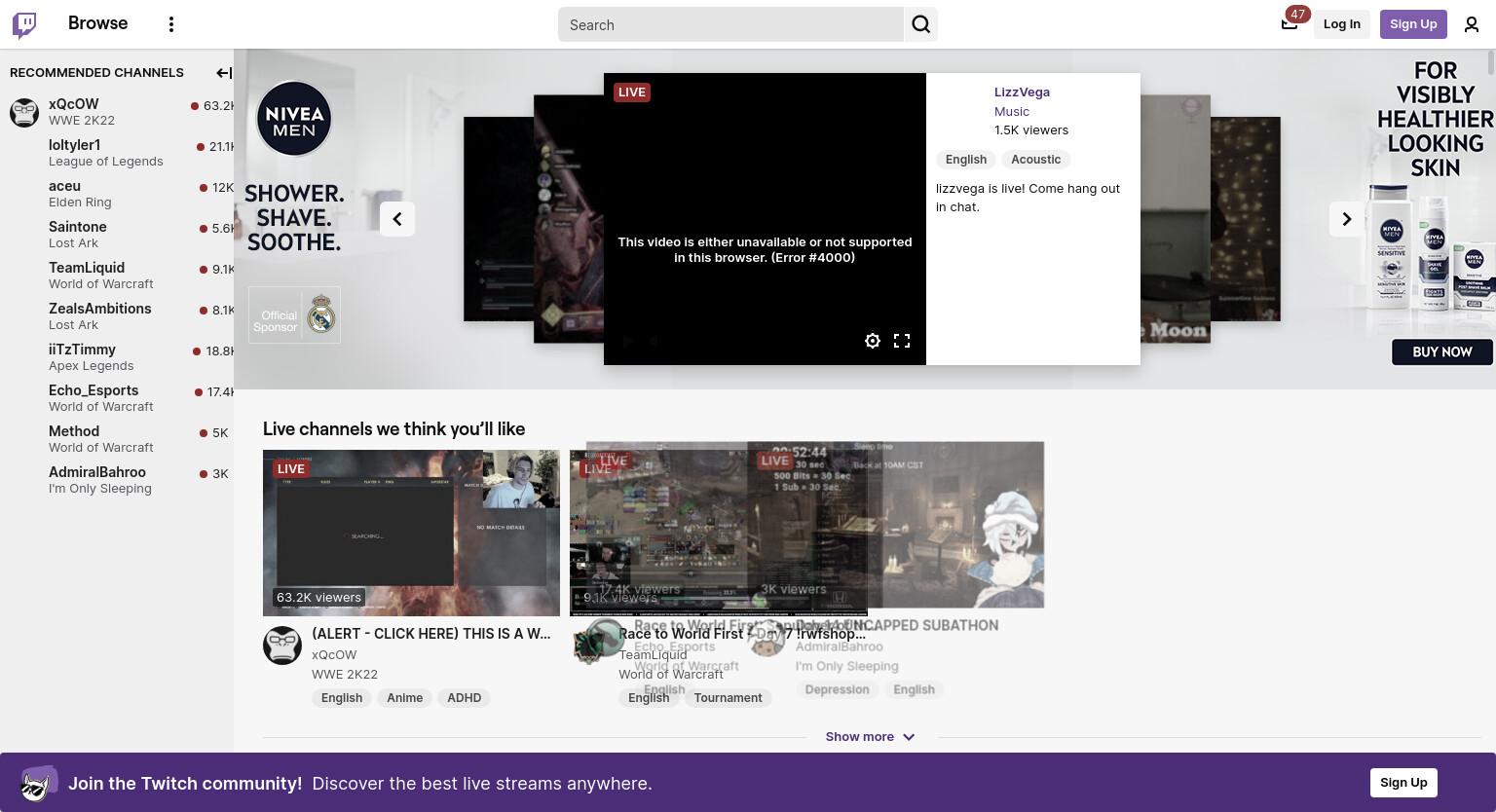This screenshot has width=1496, height=812.
Task: Go to previous carousel stream
Action: coord(397,219)
